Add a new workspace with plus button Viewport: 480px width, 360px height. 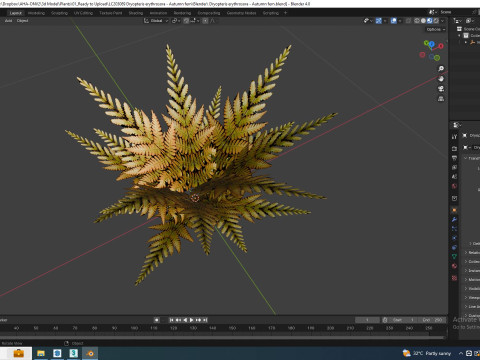(285, 13)
